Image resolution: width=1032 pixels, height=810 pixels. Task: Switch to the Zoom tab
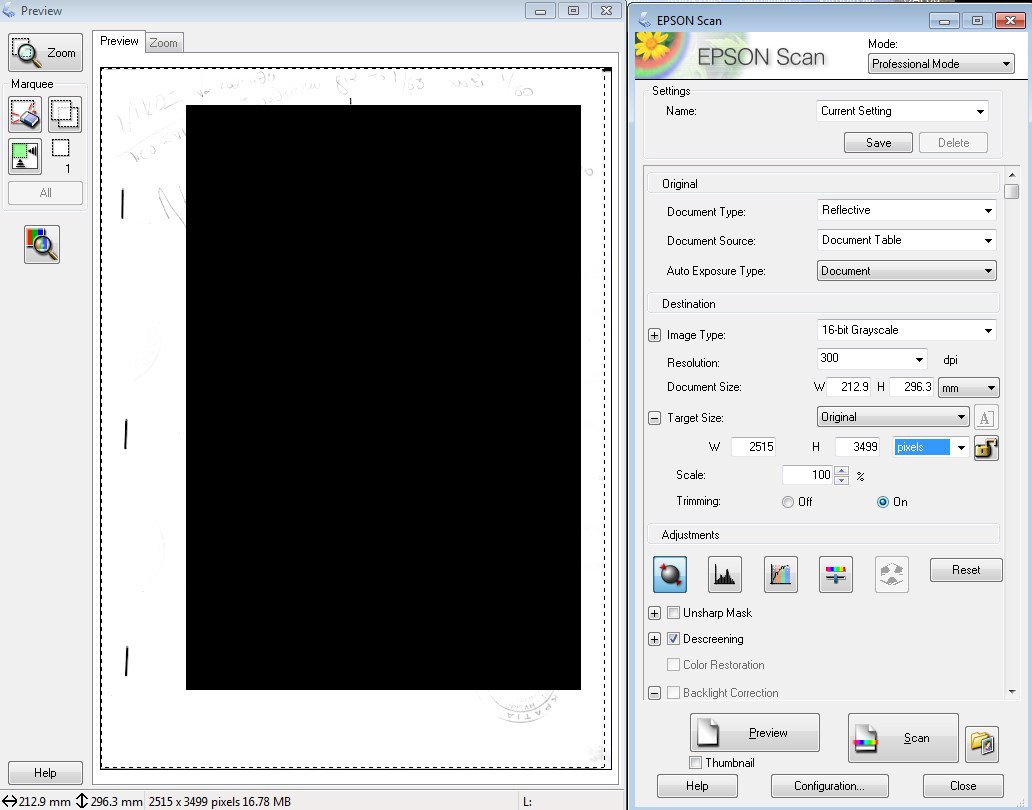[164, 43]
